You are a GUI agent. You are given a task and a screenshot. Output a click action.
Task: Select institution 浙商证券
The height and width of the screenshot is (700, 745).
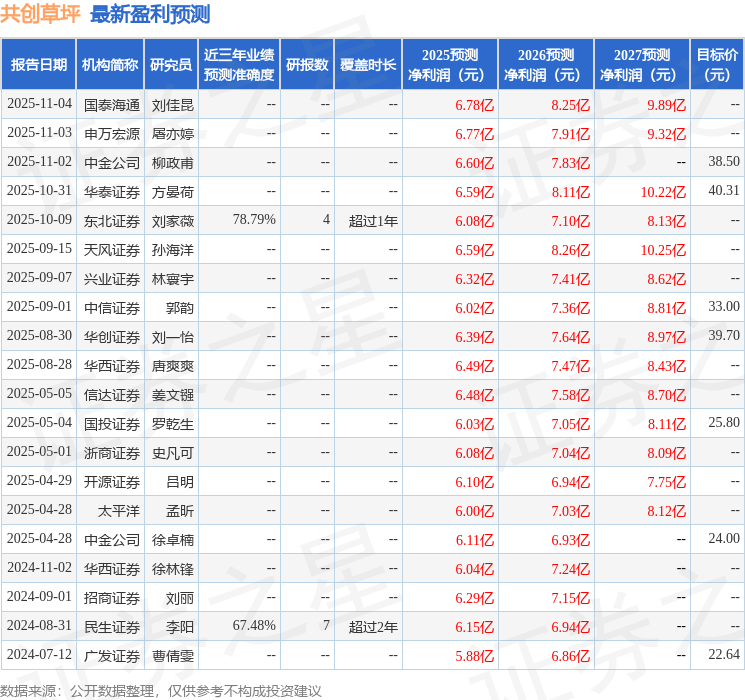112,453
